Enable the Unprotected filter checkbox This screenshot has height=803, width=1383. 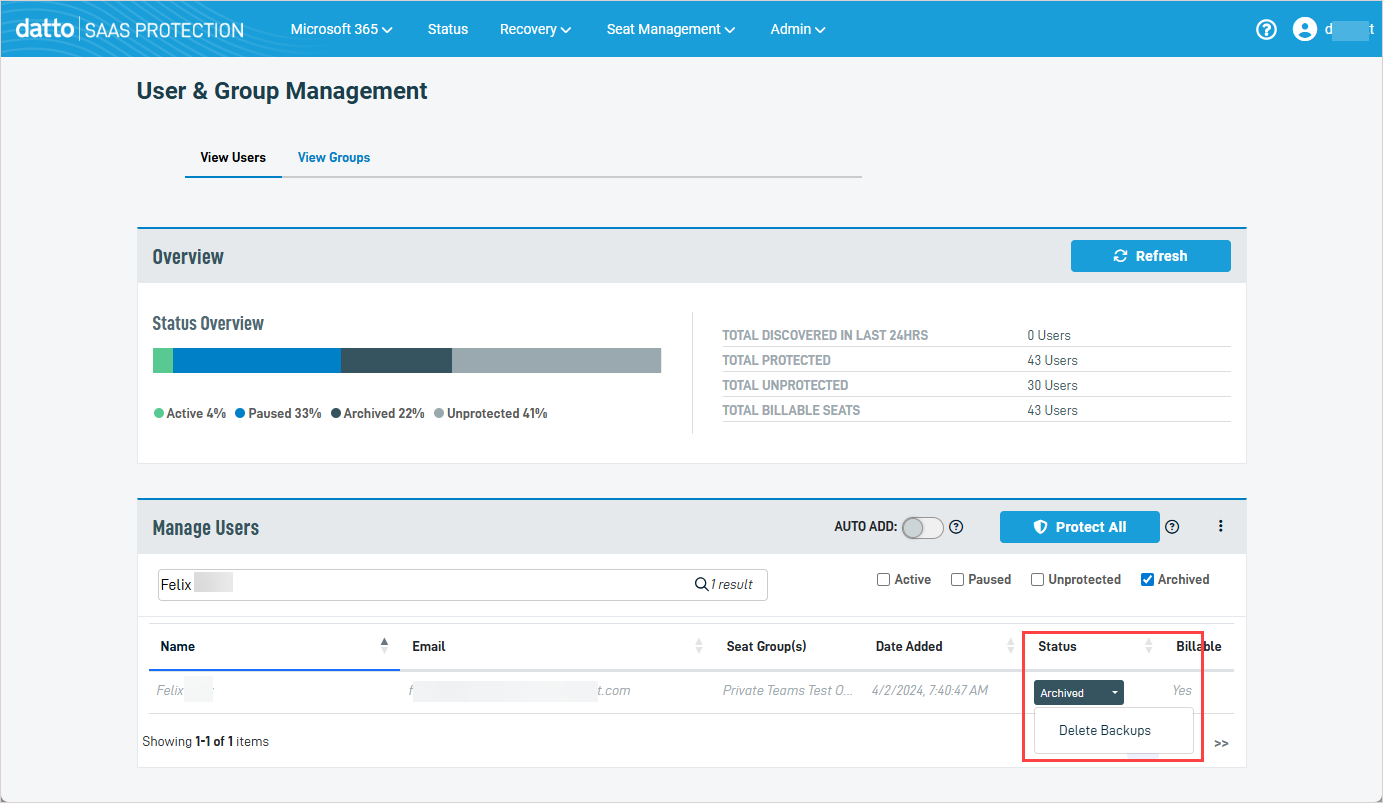pyautogui.click(x=1037, y=579)
